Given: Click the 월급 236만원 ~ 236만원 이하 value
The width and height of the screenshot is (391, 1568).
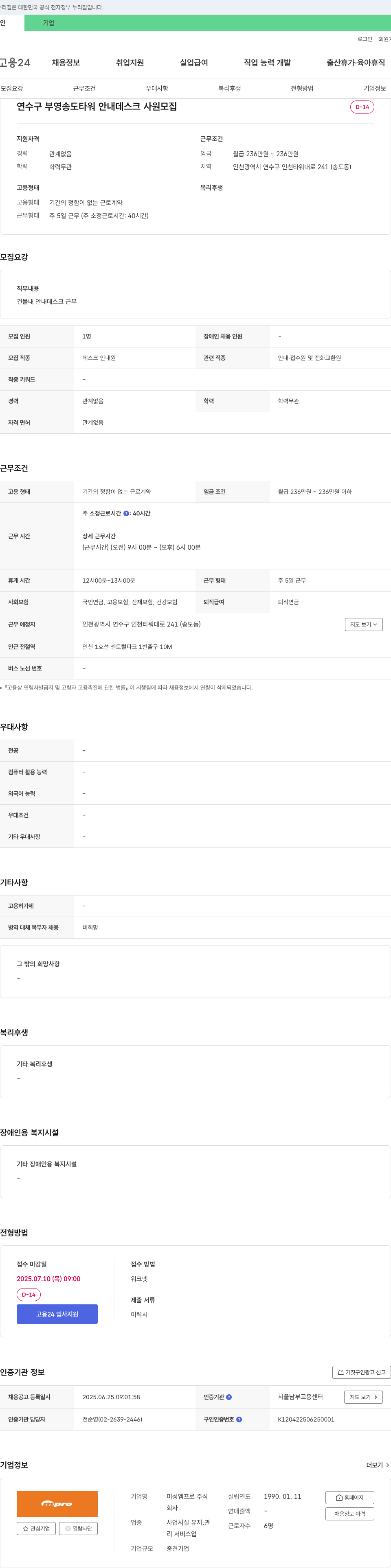Looking at the screenshot, I should coord(314,492).
